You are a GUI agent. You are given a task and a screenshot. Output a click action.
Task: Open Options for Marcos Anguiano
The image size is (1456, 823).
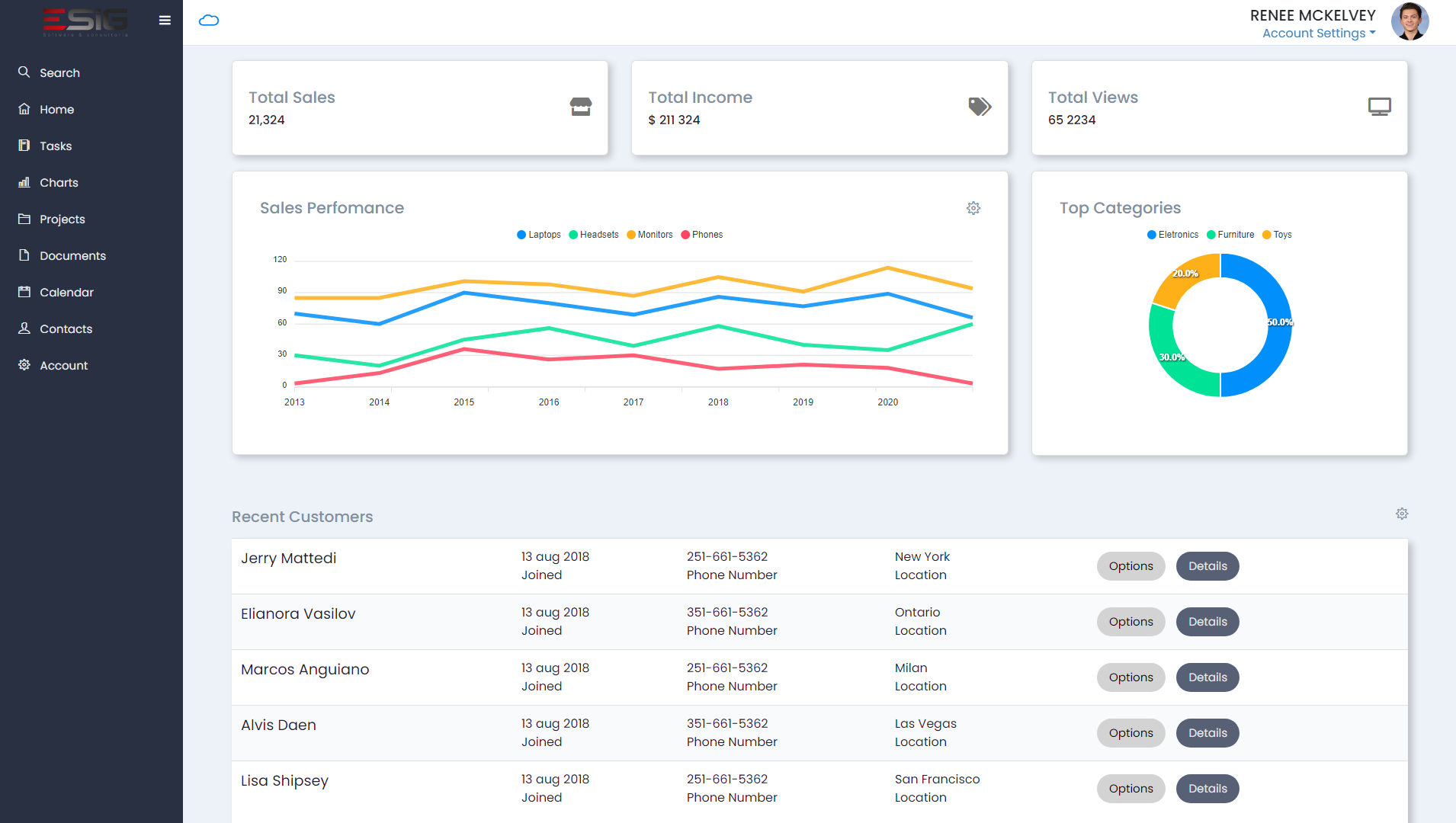(x=1130, y=677)
